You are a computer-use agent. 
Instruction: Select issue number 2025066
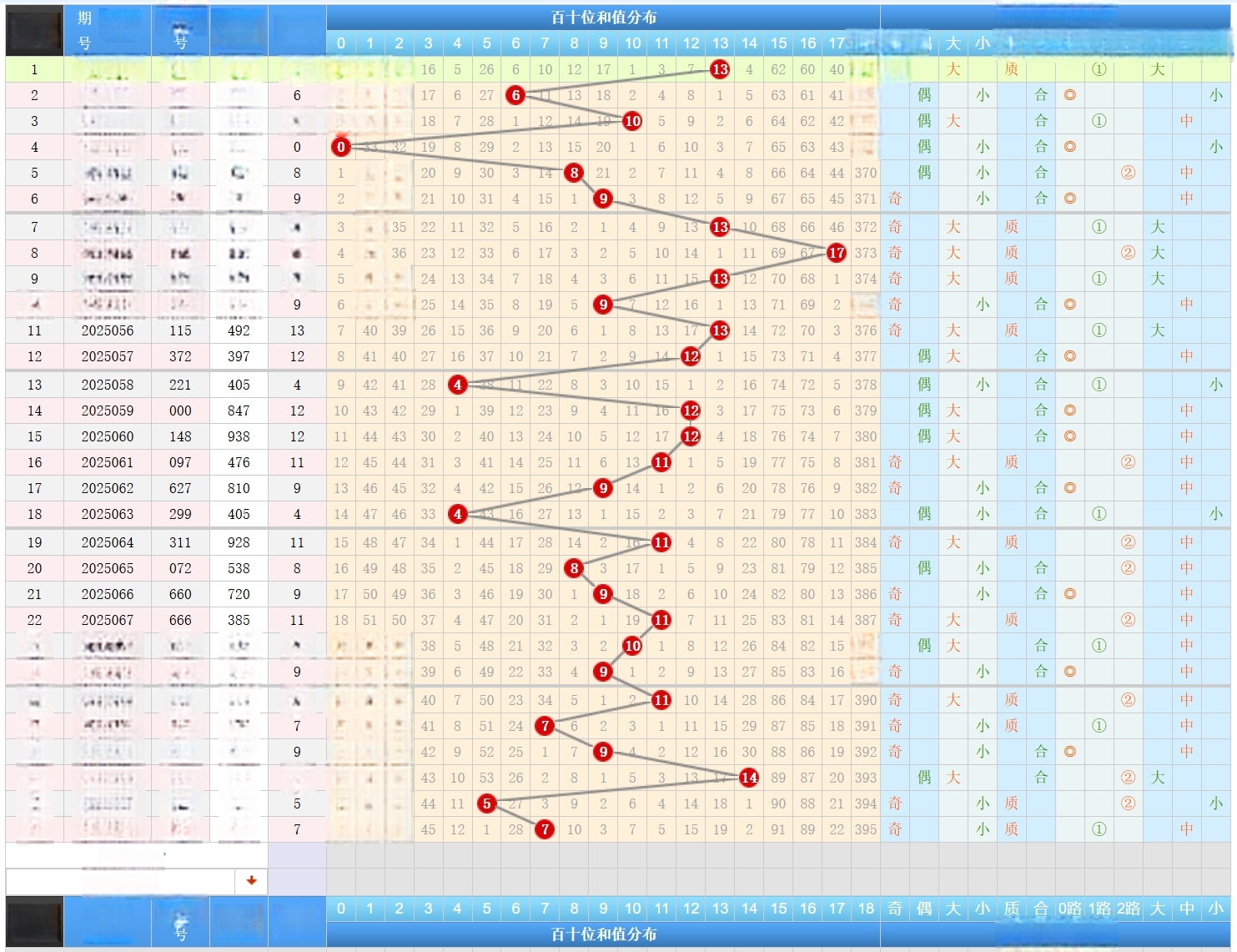tap(108, 594)
